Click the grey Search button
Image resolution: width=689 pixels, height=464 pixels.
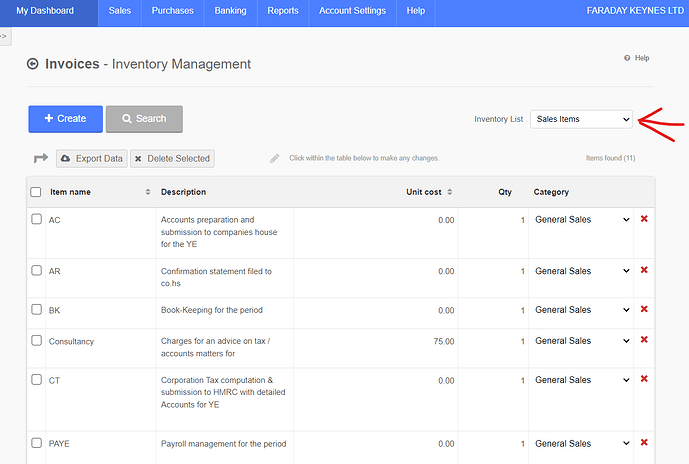tap(144, 119)
